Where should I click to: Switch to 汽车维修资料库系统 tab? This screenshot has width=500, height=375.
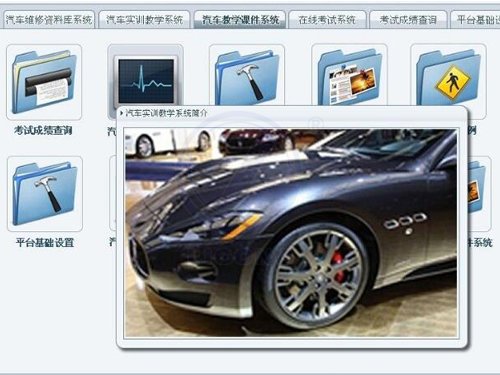click(48, 20)
